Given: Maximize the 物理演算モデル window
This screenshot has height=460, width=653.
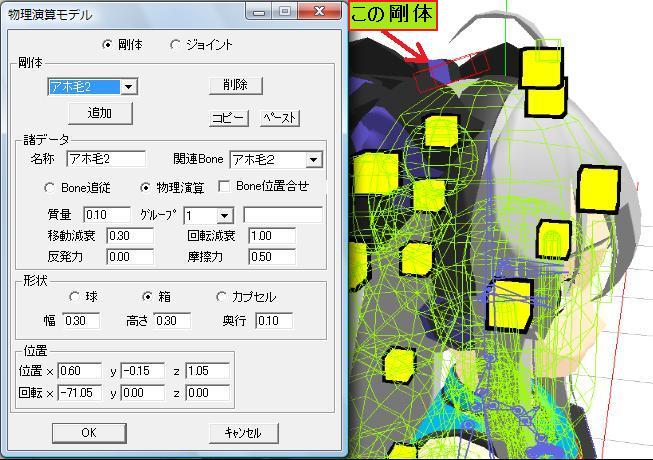Looking at the screenshot, I should point(285,11).
